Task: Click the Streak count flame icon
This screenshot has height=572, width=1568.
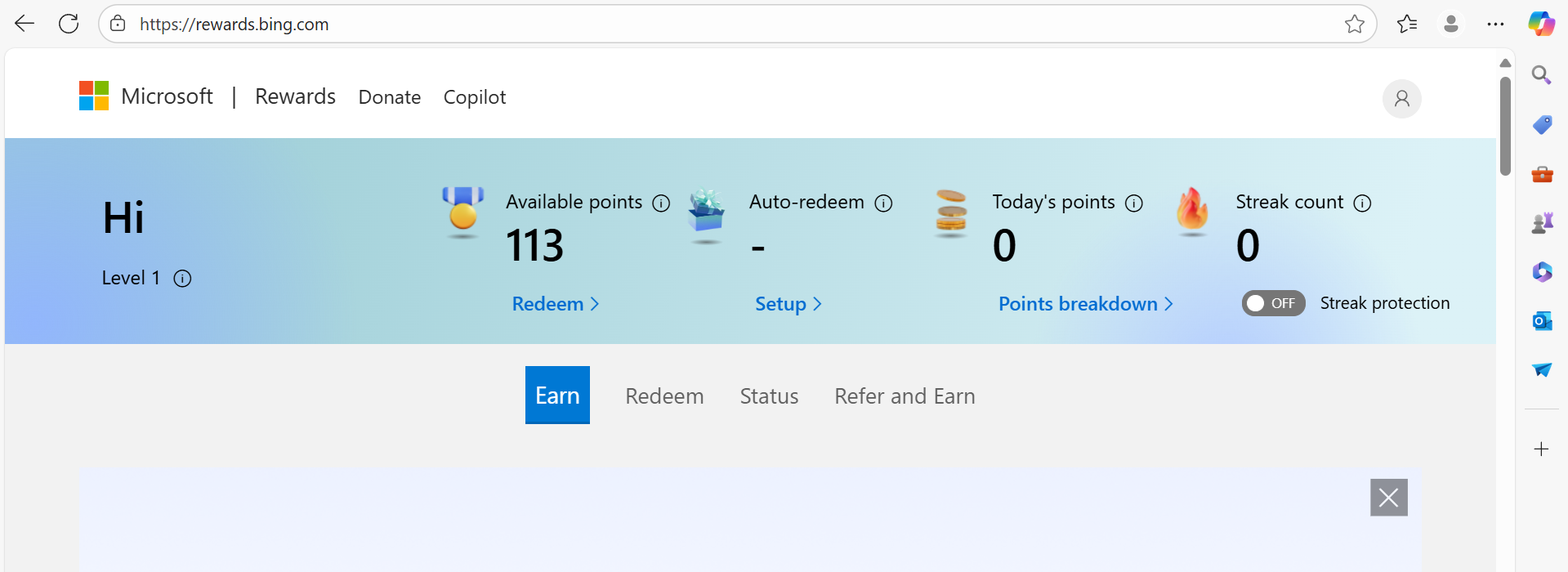Action: [x=1192, y=211]
